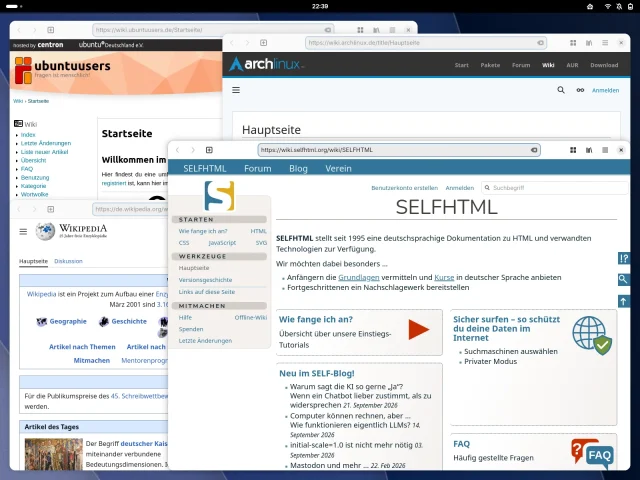
Task: Click 'Benutzerkonto erstellen' link on SELFHTML
Action: pyautogui.click(x=404, y=188)
